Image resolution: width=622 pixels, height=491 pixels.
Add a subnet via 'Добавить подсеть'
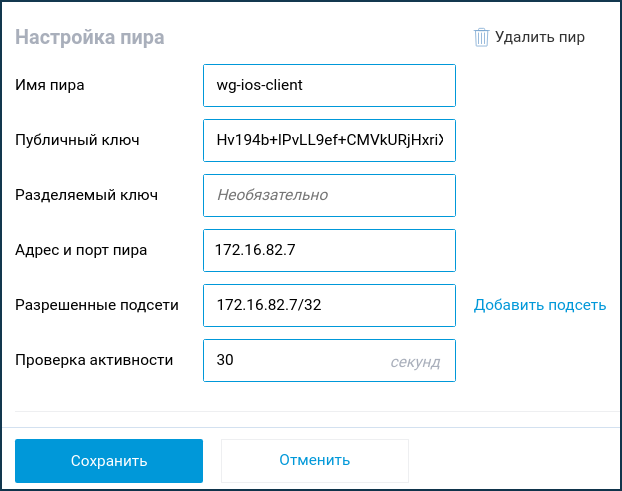540,305
